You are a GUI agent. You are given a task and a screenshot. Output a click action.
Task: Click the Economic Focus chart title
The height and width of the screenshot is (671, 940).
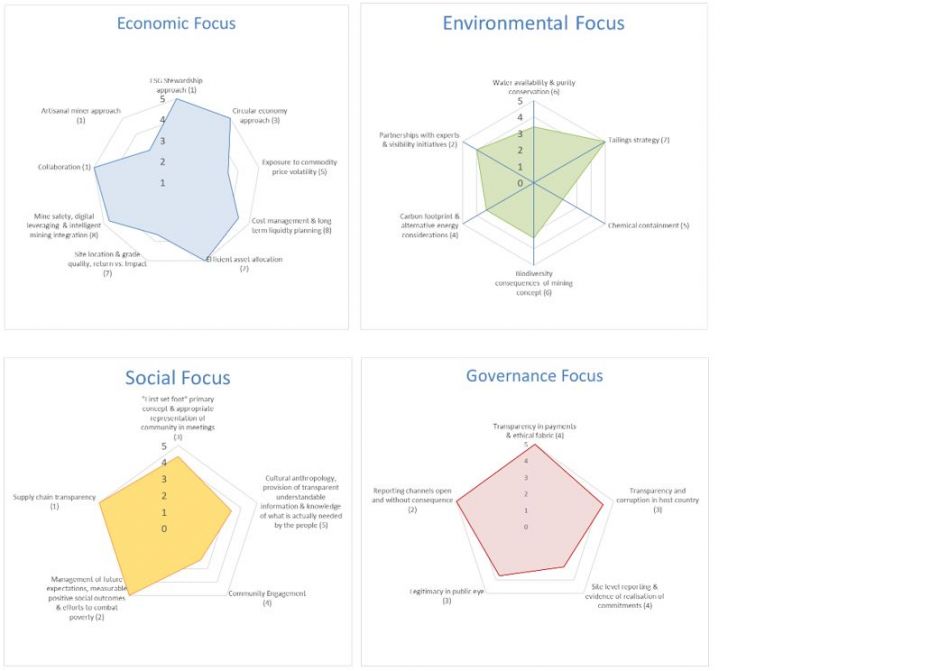[176, 23]
